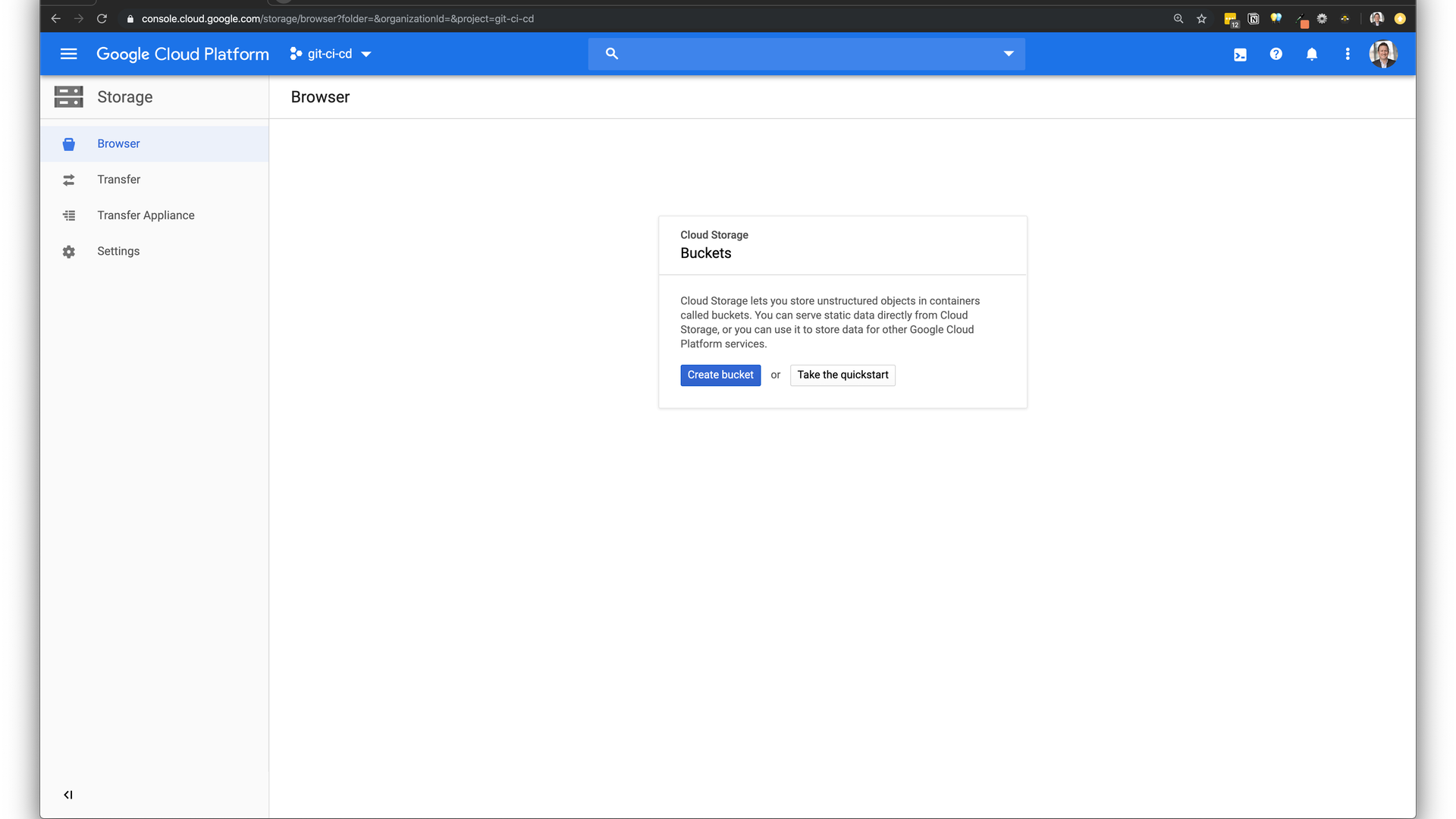Viewport: 1456px width, 819px height.
Task: Open the Help question mark icon
Action: click(1276, 54)
